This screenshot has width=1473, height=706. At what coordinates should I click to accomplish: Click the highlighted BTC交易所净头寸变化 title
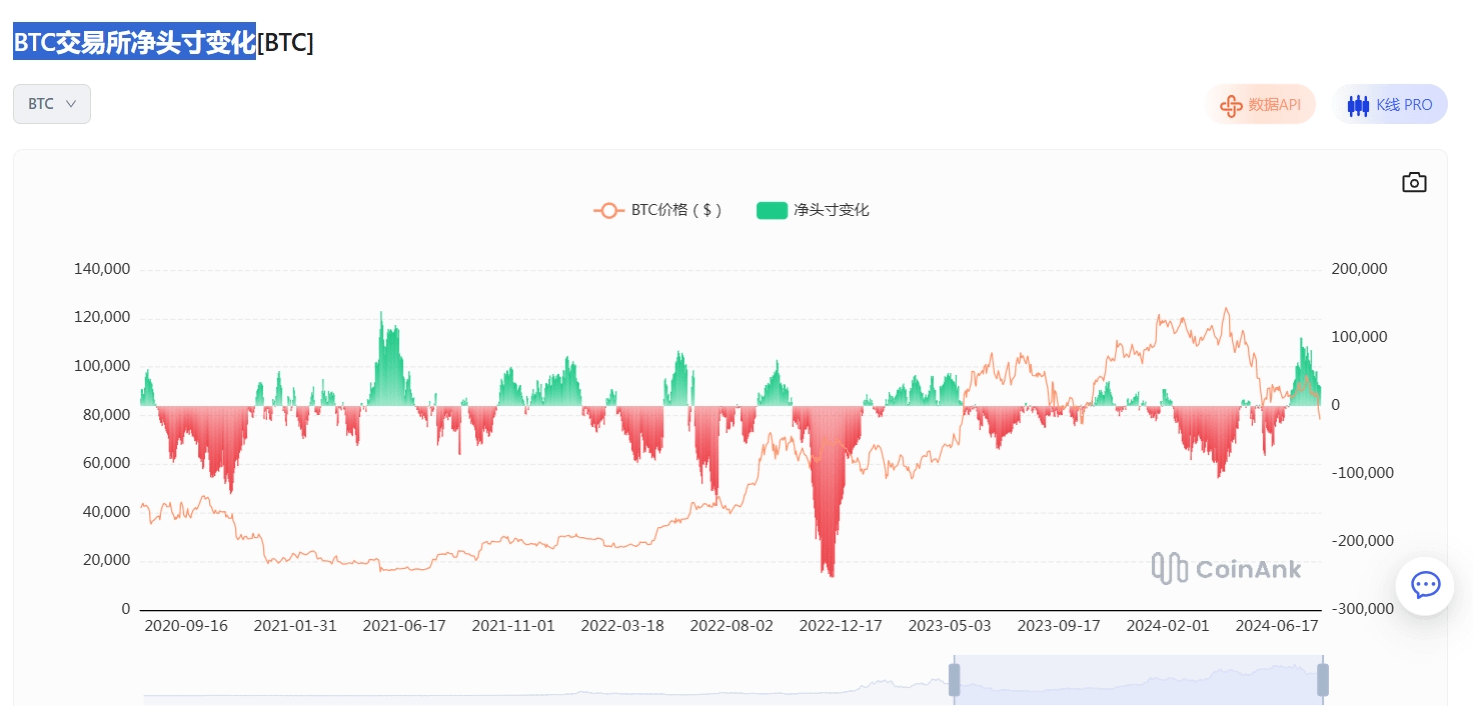click(x=134, y=42)
